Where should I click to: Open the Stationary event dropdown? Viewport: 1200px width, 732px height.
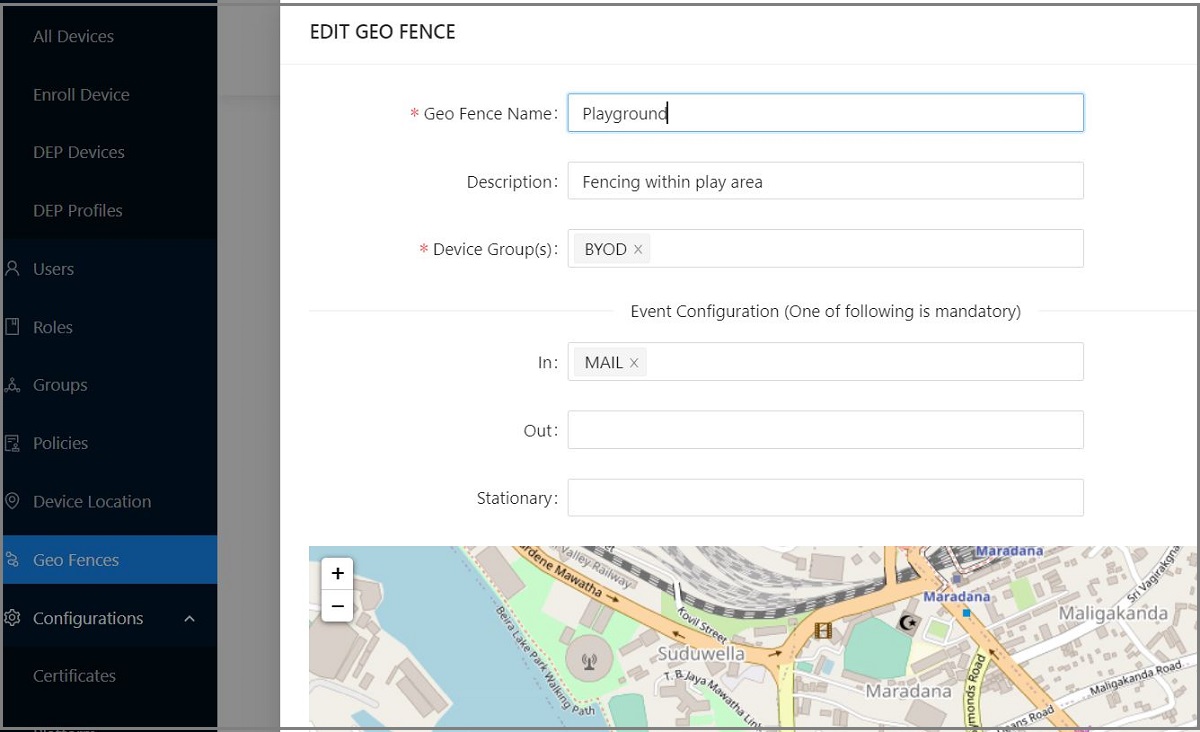(825, 498)
